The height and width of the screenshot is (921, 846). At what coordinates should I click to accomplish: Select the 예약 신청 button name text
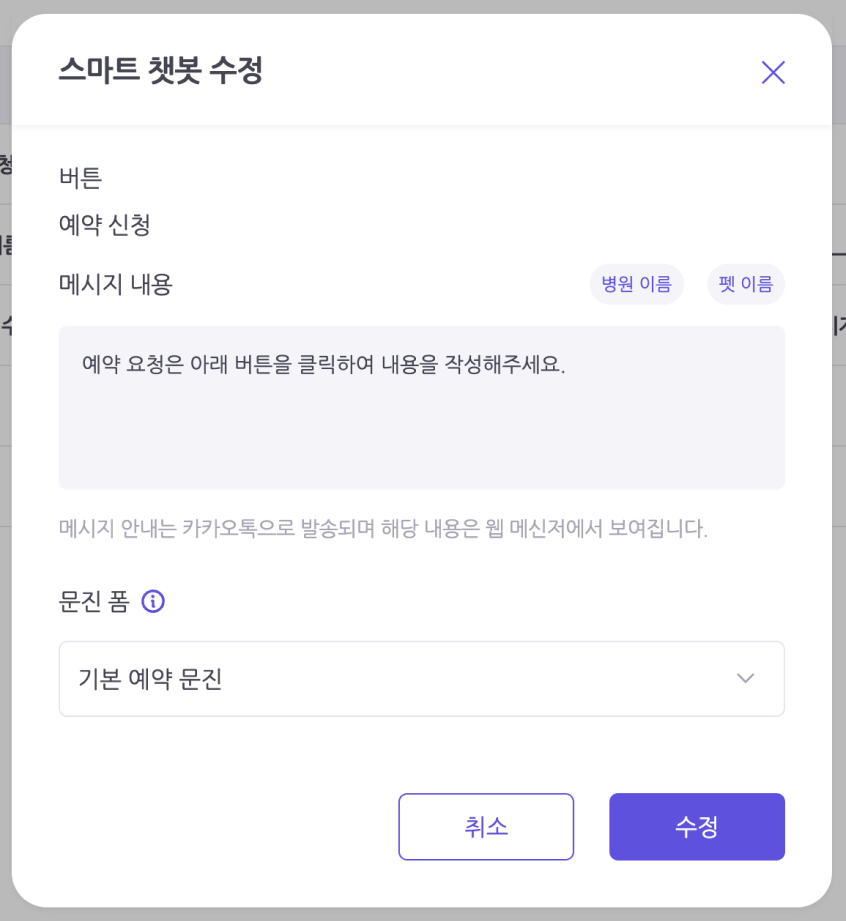105,225
